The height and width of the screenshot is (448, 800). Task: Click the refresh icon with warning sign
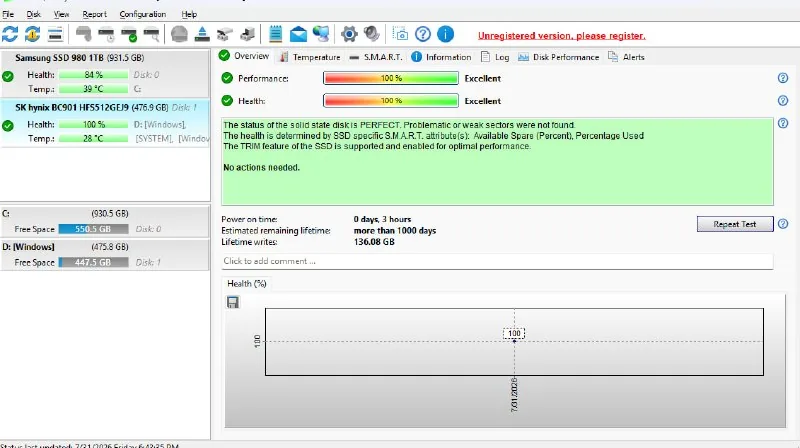click(x=32, y=34)
